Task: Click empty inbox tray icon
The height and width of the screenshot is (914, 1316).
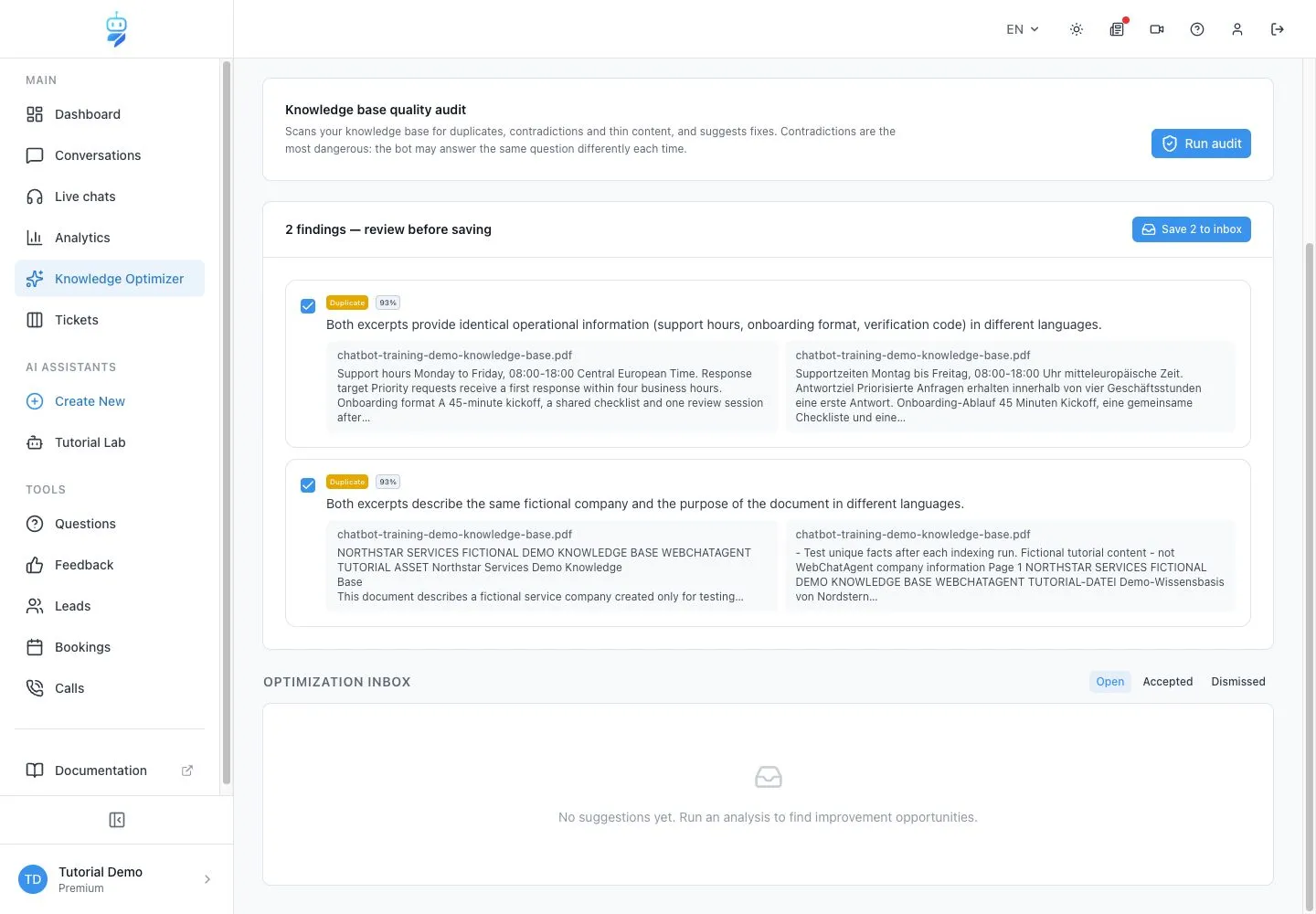Action: [x=769, y=777]
